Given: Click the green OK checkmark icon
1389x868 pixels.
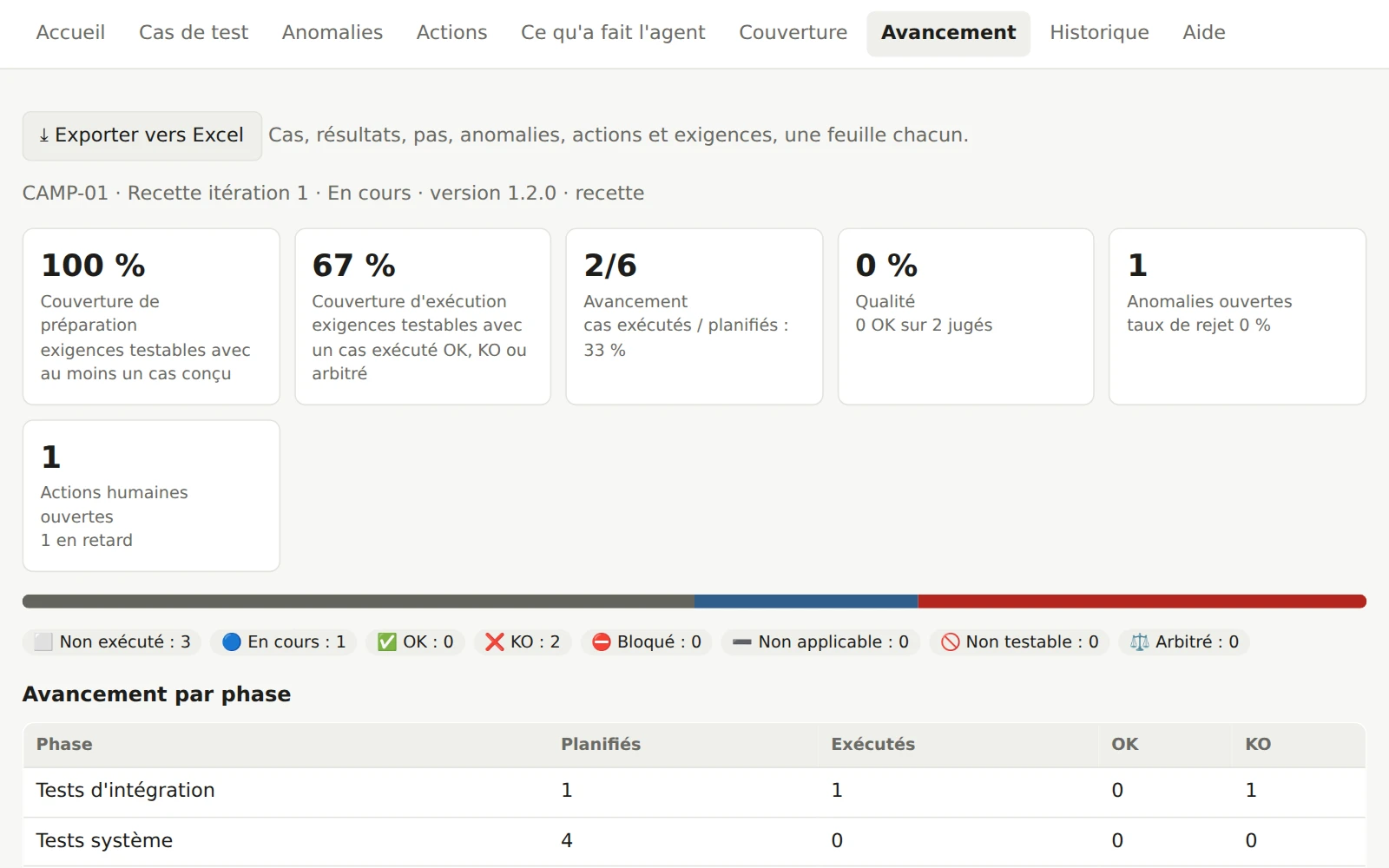Looking at the screenshot, I should pos(387,642).
